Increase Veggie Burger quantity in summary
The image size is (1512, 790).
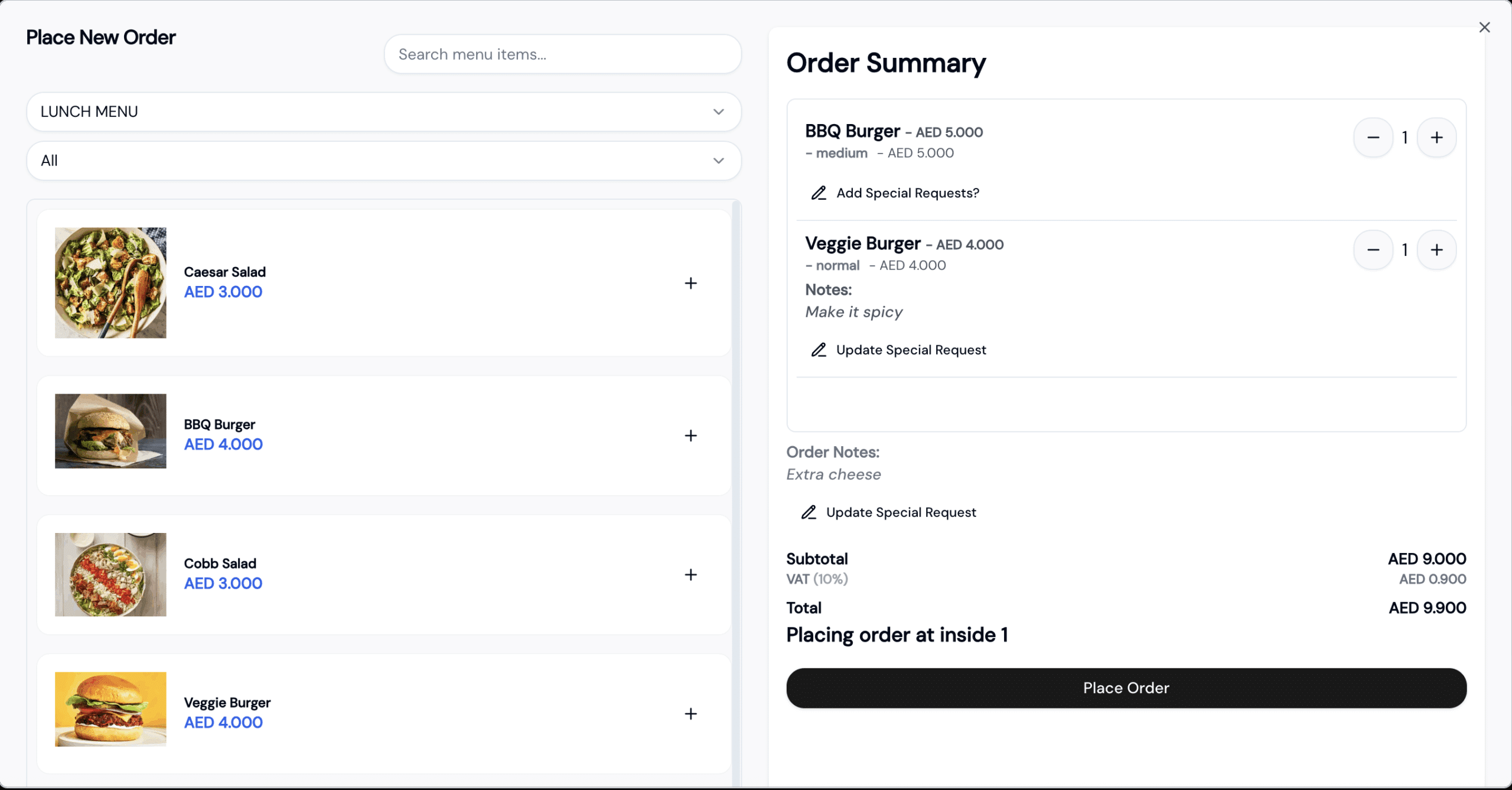click(x=1436, y=250)
